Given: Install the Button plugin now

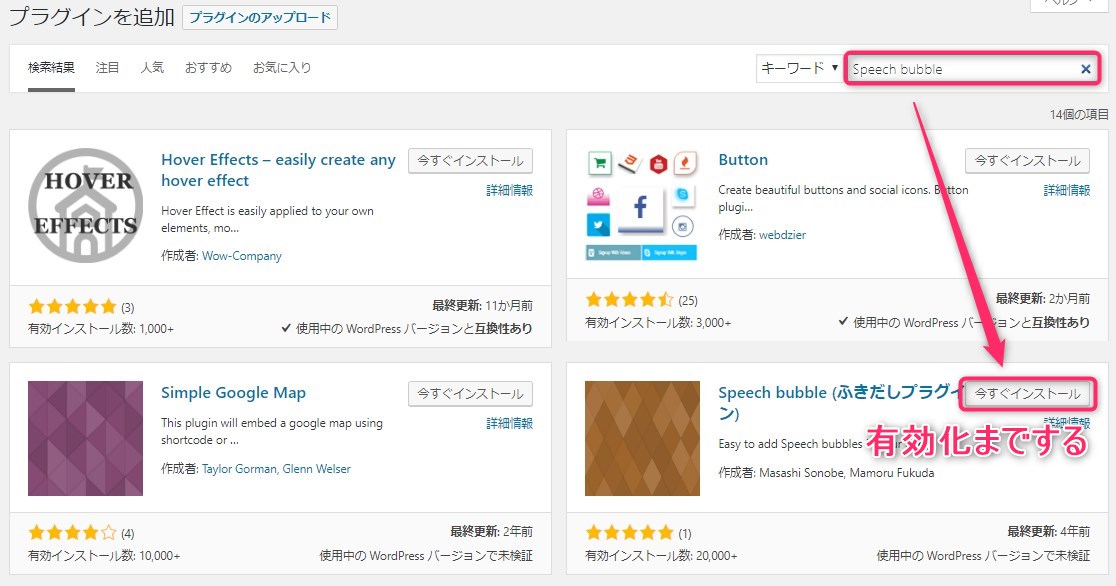Looking at the screenshot, I should (x=1028, y=161).
